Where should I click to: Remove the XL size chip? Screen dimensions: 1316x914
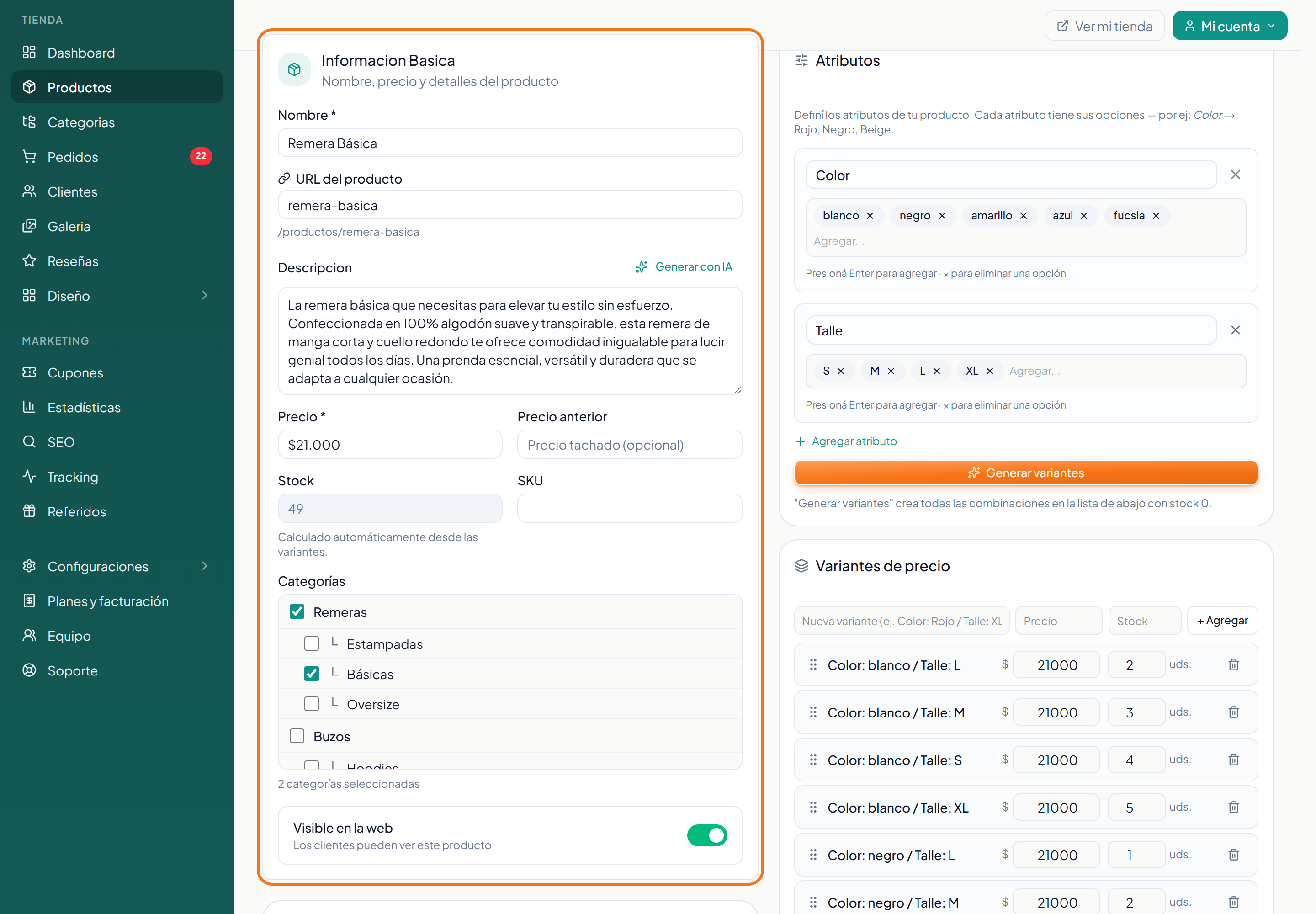tap(990, 371)
